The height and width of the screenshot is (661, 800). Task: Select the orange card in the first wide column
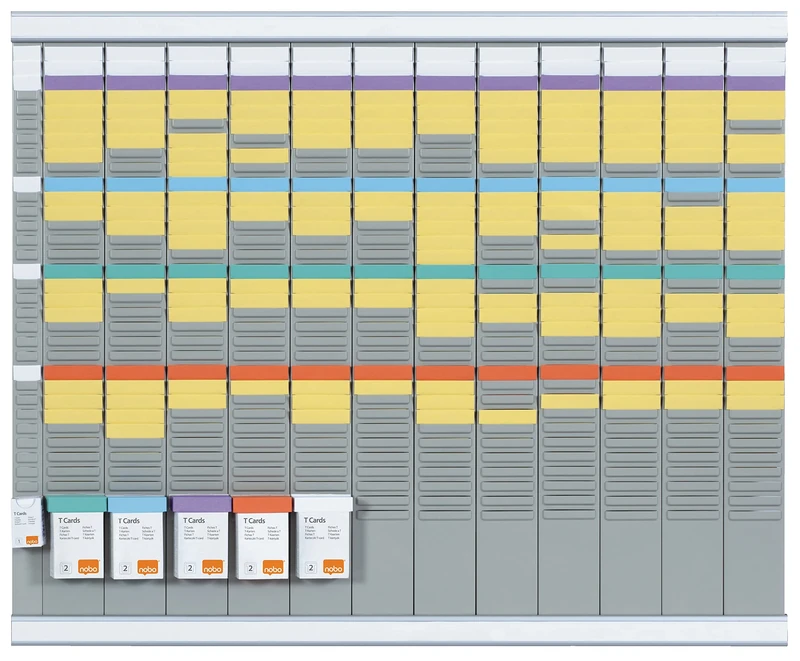click(x=73, y=372)
